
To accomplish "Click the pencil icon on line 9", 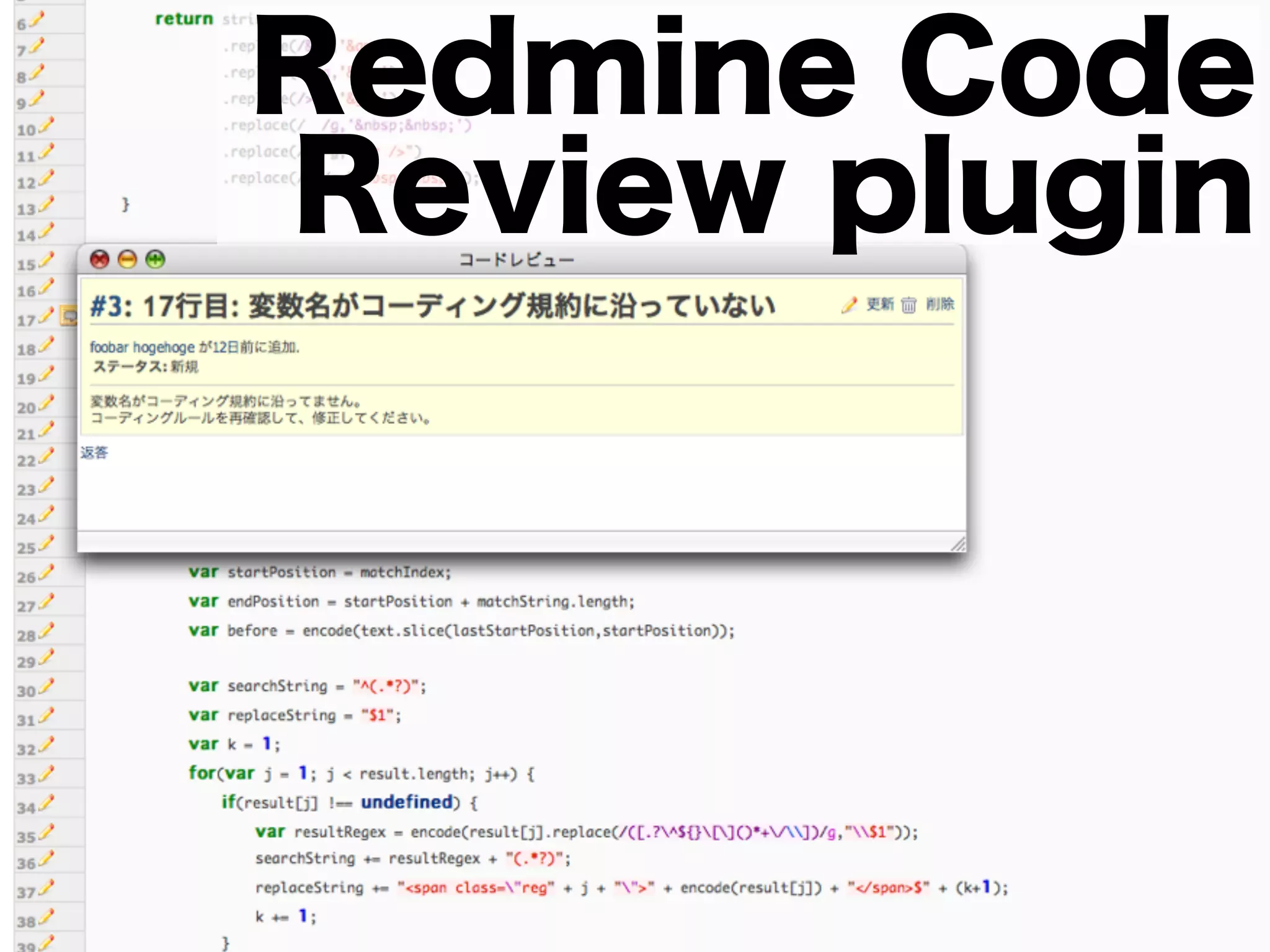I will (37, 99).
